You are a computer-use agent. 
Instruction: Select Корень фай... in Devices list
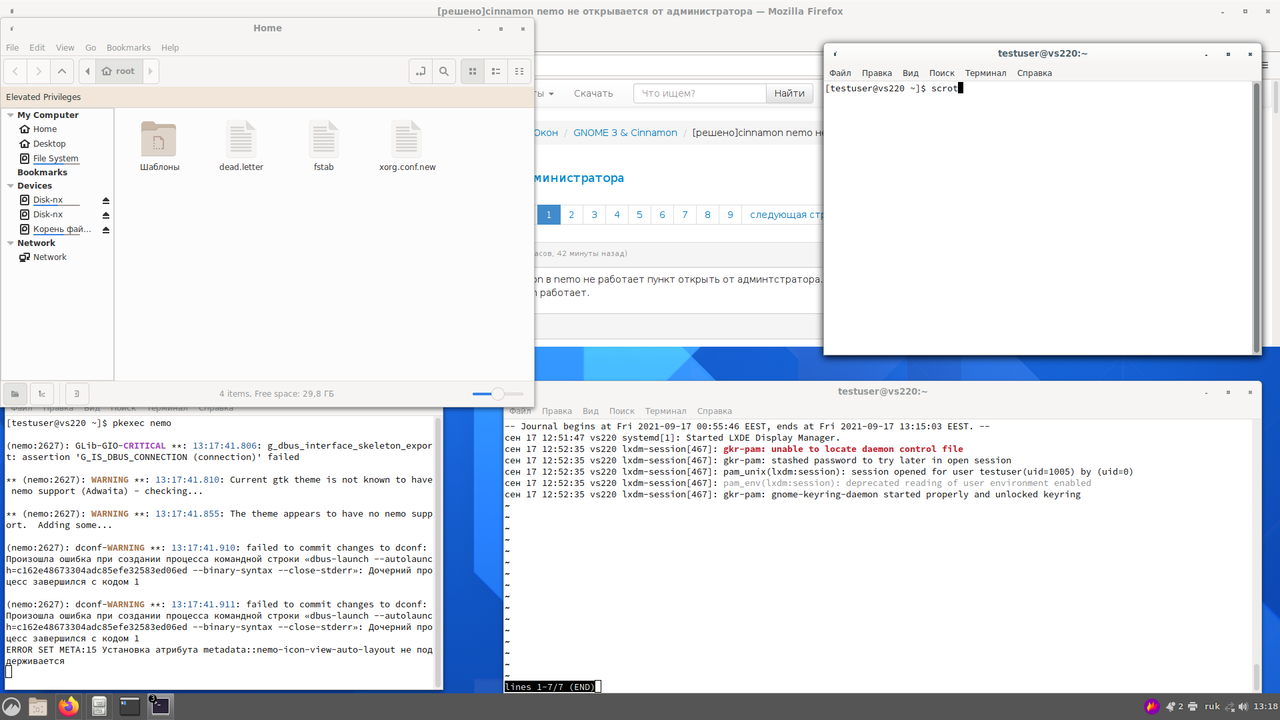click(61, 229)
